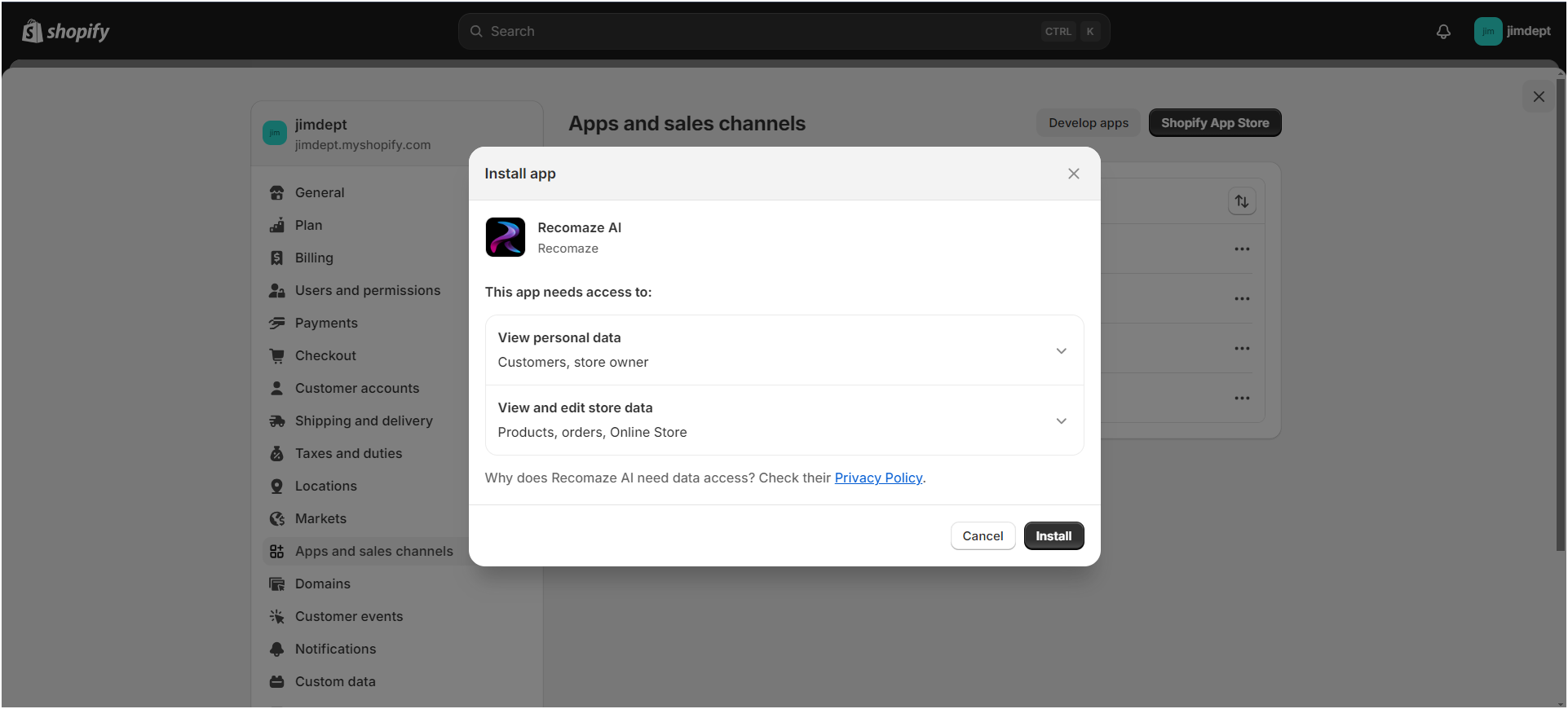
Task: Click Cancel in install dialog
Action: point(983,535)
